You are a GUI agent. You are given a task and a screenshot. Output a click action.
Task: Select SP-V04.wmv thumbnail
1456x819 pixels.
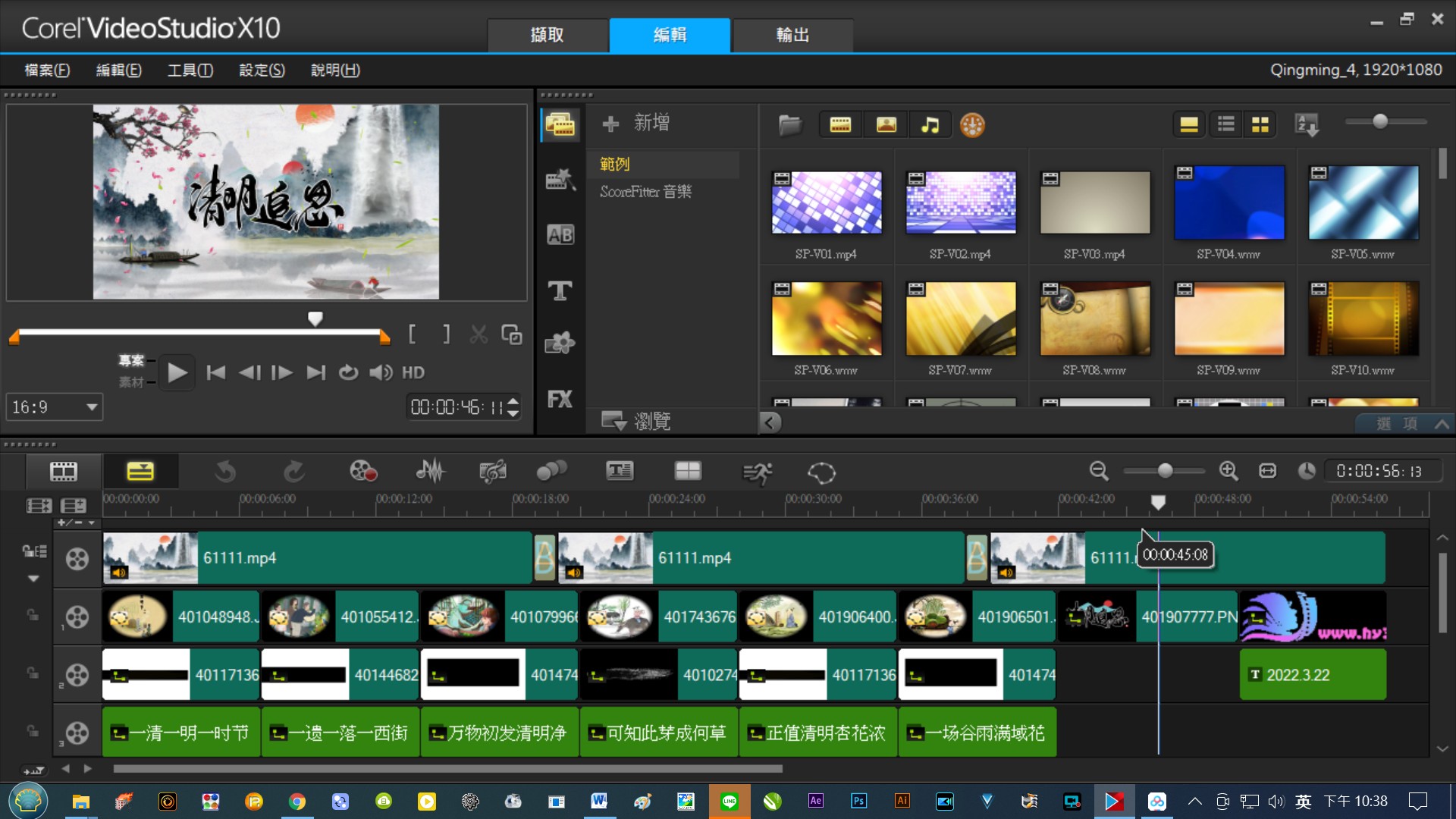pyautogui.click(x=1228, y=202)
